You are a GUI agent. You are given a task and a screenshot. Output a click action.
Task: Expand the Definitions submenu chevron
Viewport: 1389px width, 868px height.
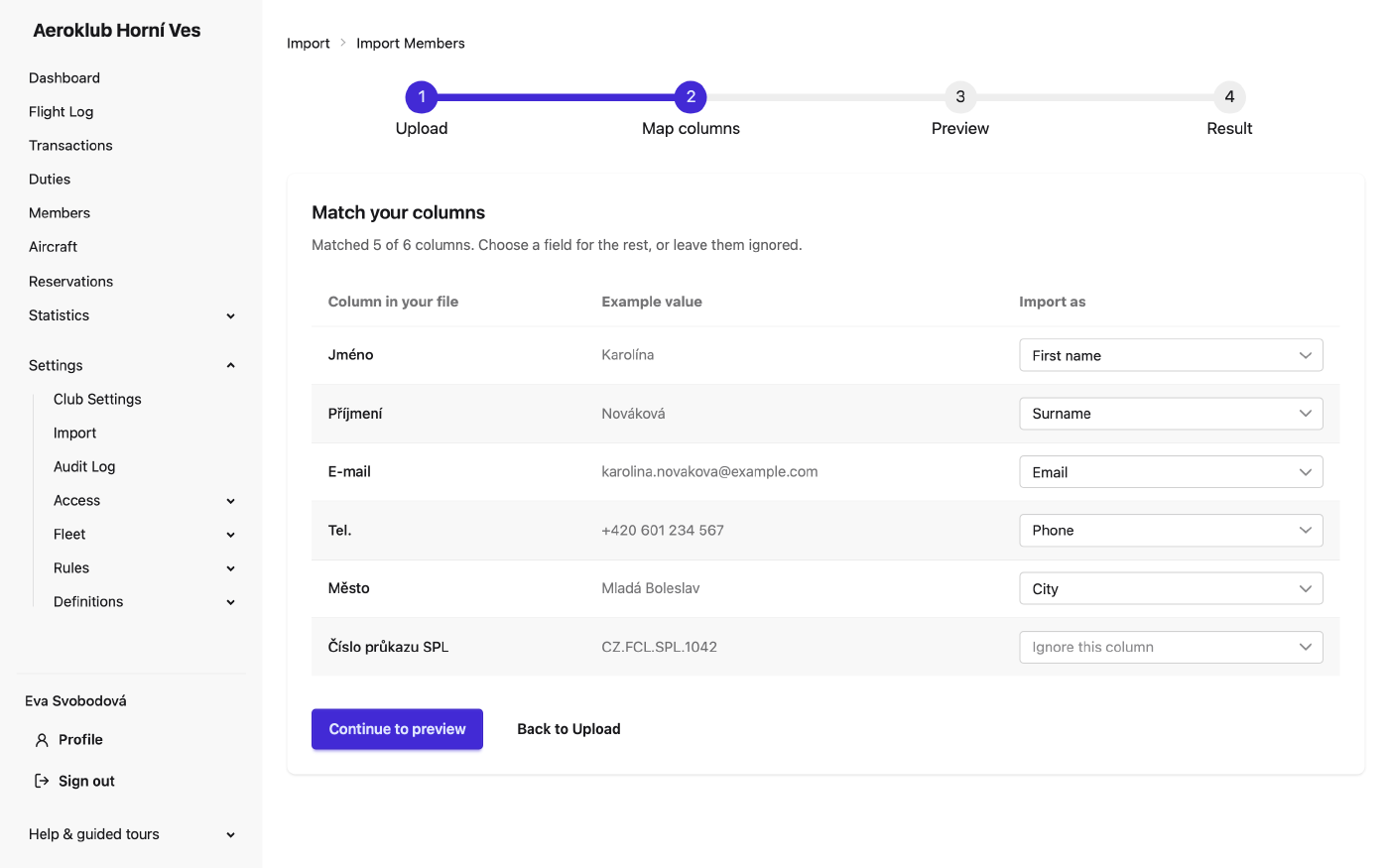pos(231,602)
